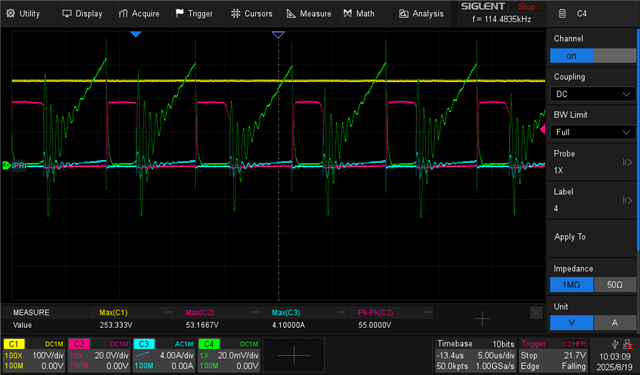Screen dimensions: 640x375
Task: Click the Display monitor icon
Action: click(67, 13)
